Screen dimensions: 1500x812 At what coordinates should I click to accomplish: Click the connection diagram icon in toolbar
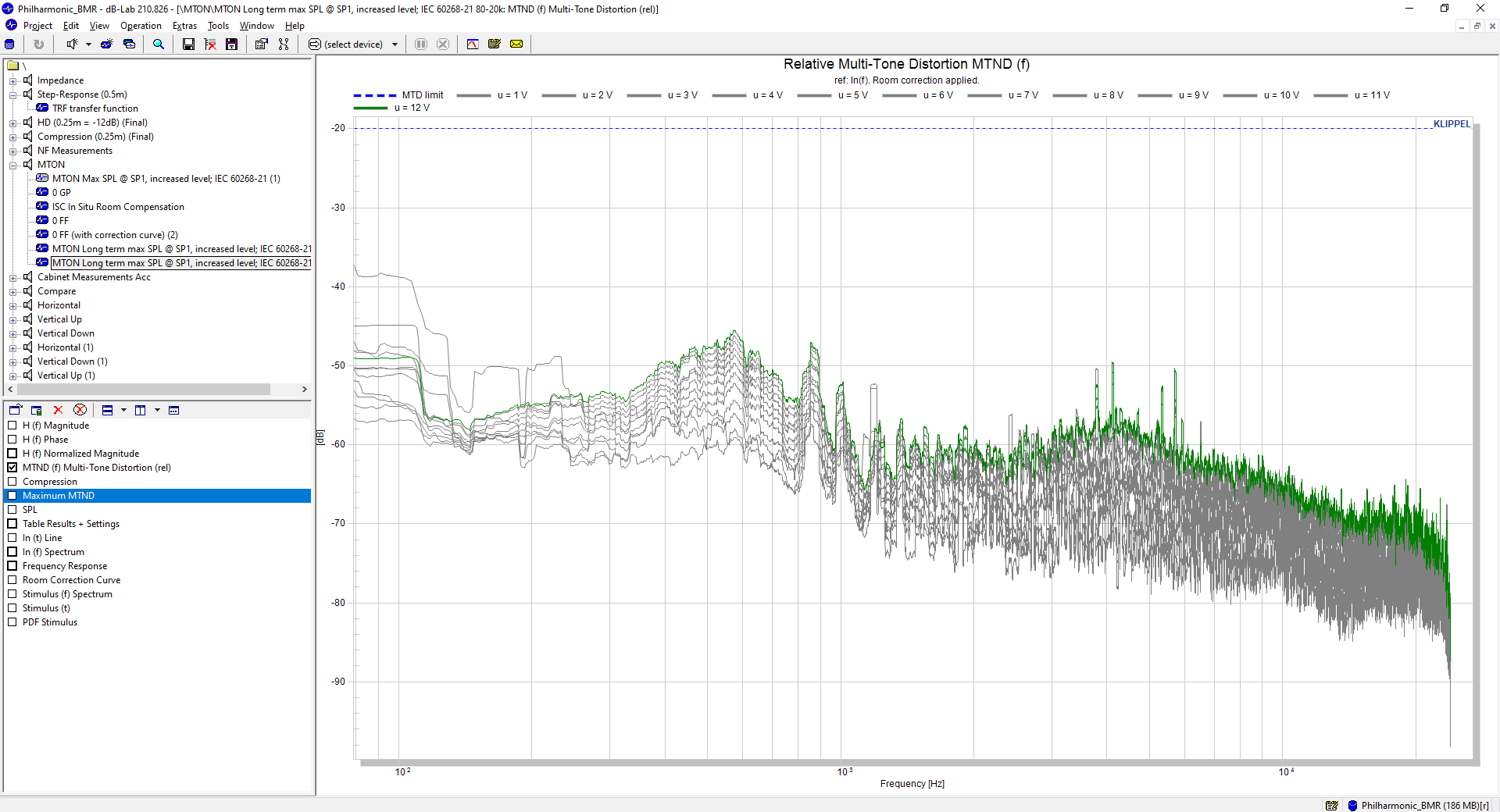[284, 45]
